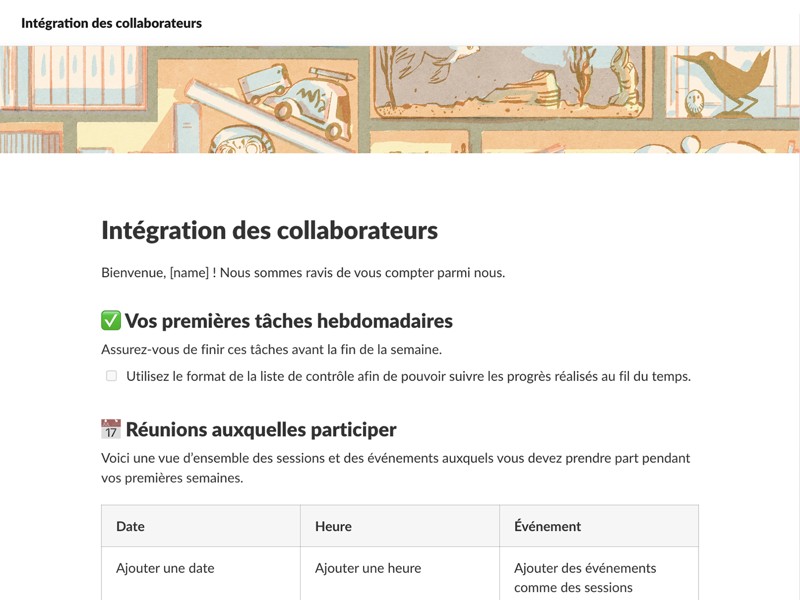Click the top bar document title
This screenshot has height=600, width=800.
pyautogui.click(x=111, y=23)
